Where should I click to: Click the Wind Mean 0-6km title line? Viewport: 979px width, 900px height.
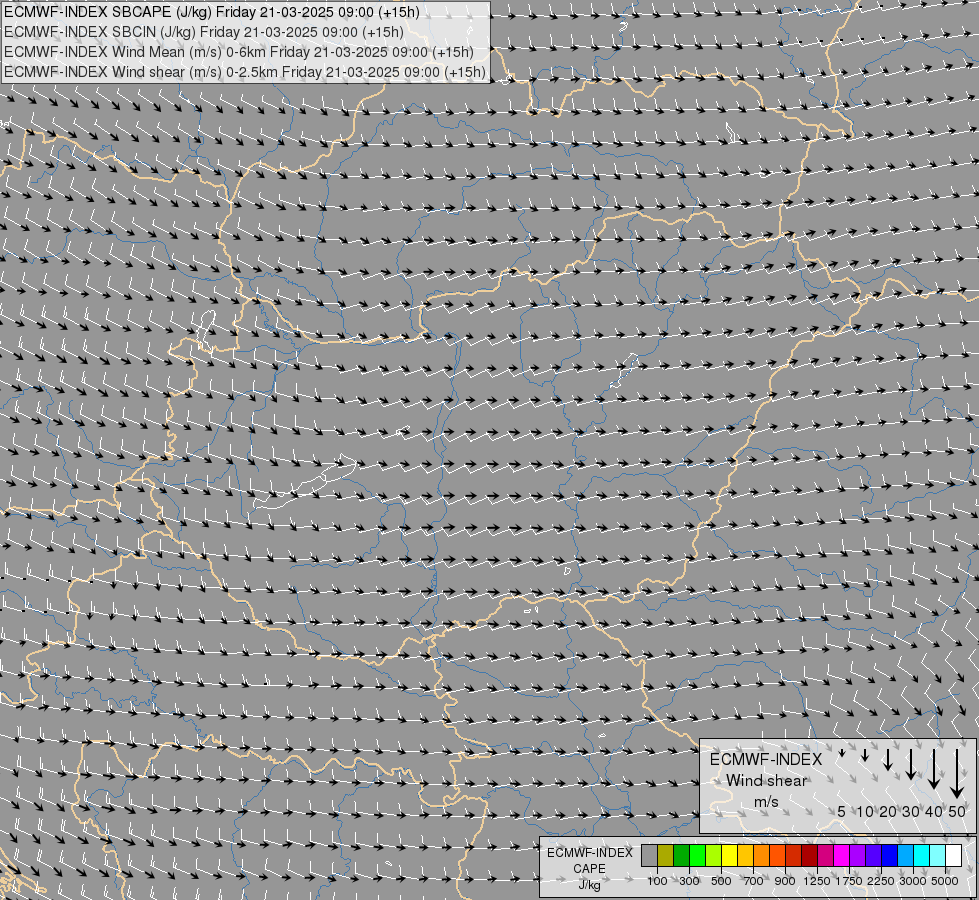click(x=239, y=52)
